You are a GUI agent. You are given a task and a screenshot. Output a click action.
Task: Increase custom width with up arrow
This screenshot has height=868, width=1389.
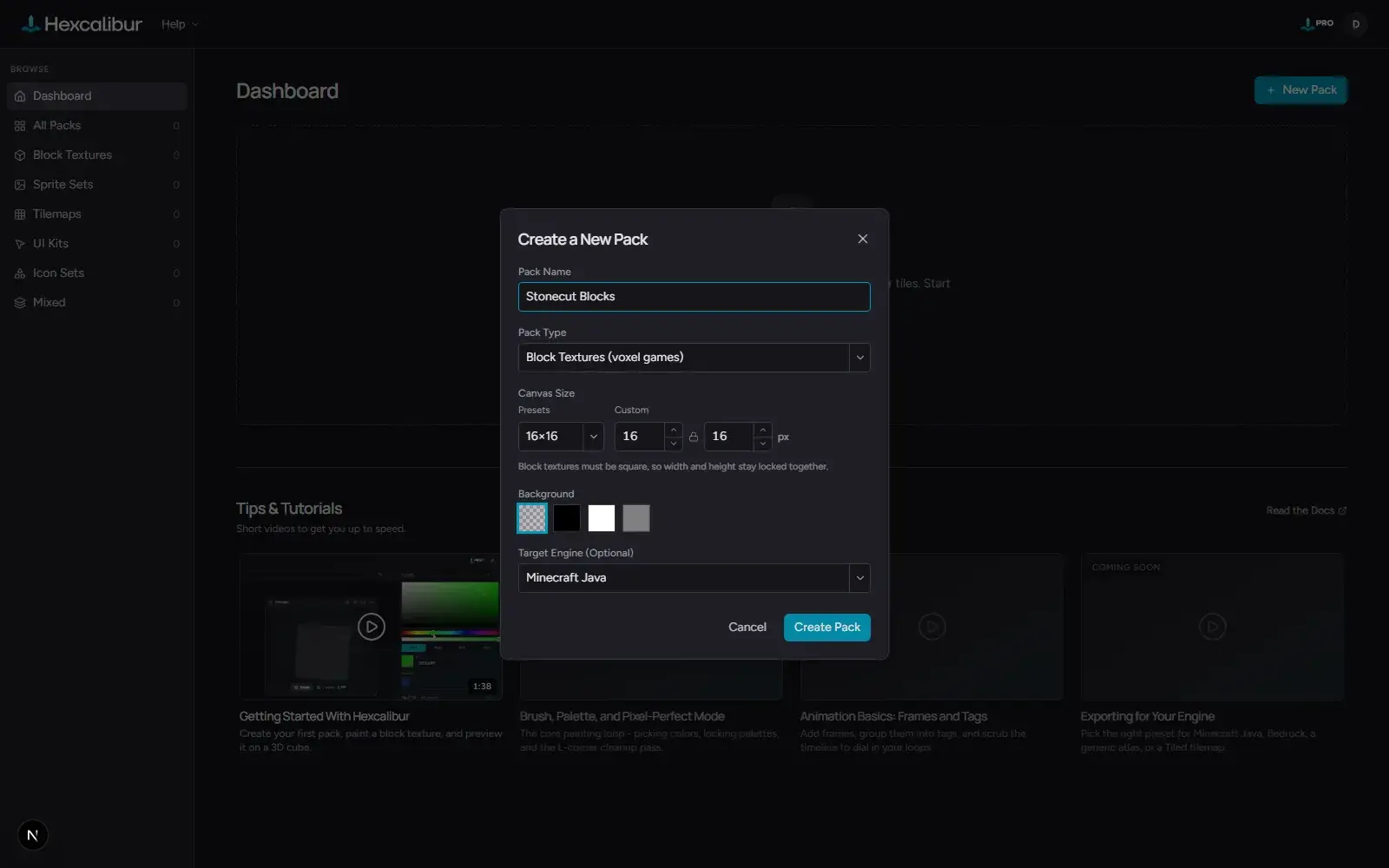click(673, 430)
